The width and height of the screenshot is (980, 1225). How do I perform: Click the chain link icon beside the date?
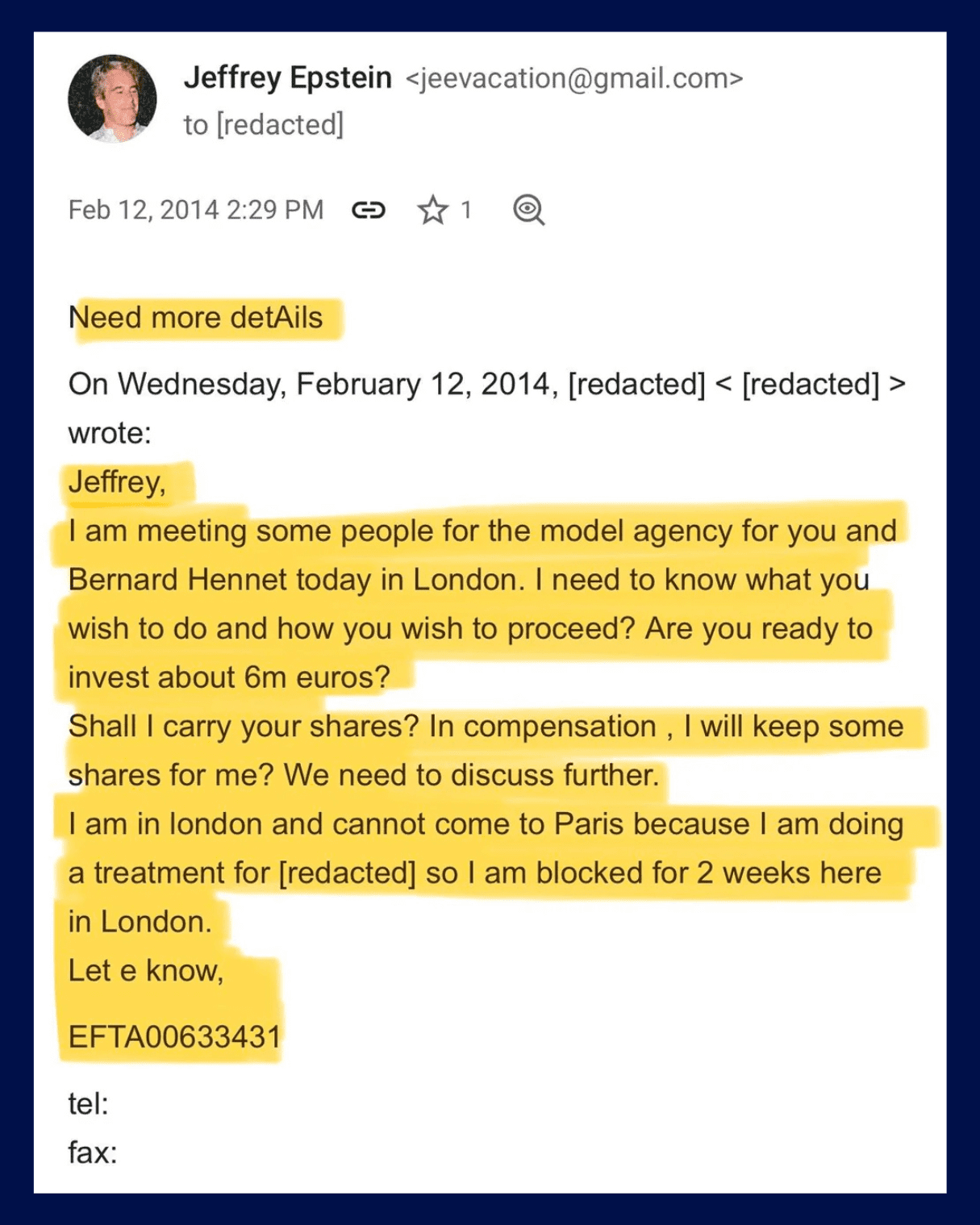tap(369, 210)
